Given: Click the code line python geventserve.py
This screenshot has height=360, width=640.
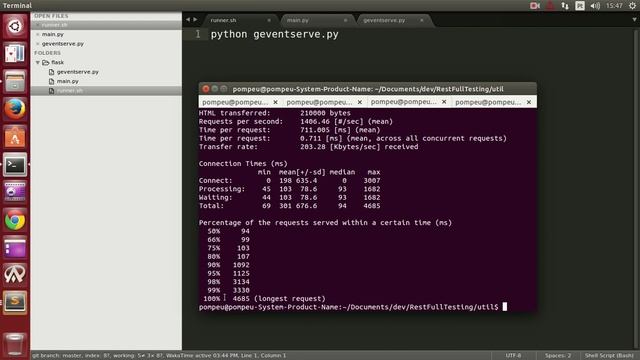Looking at the screenshot, I should coord(274,34).
